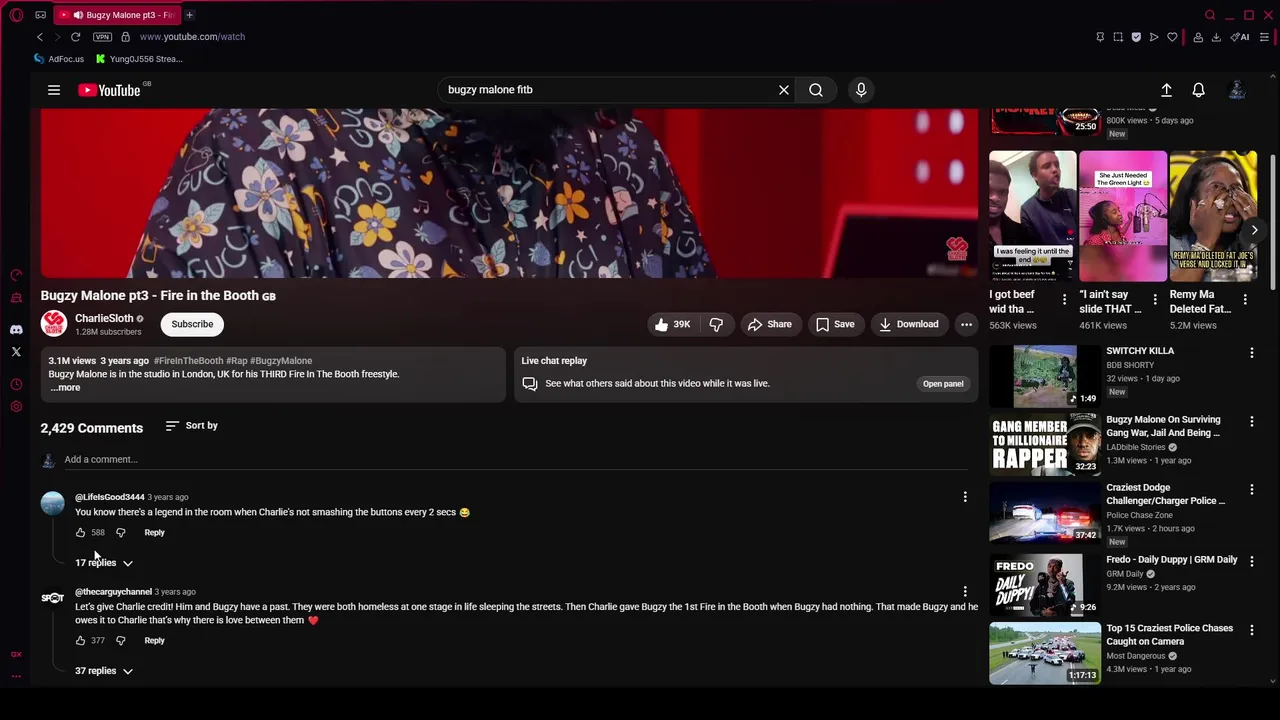The width and height of the screenshot is (1280, 720).
Task: Open options for Craziest Dodge Challenger video
Action: [x=1251, y=490]
